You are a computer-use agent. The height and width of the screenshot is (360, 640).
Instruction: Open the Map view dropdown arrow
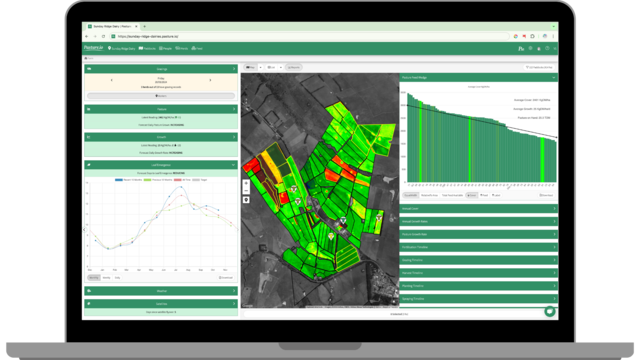coord(260,67)
